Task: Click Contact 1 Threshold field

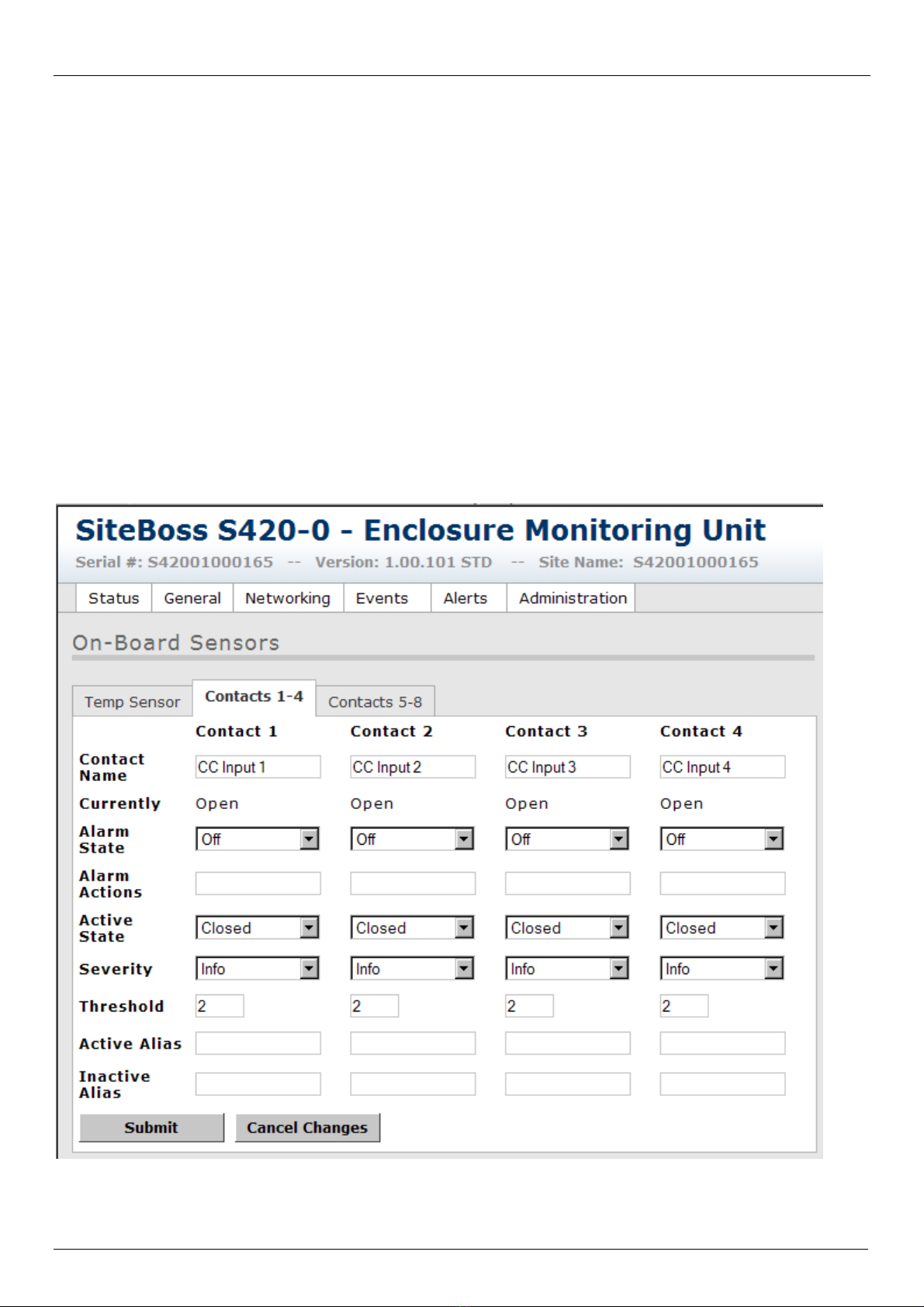Action: point(220,1006)
